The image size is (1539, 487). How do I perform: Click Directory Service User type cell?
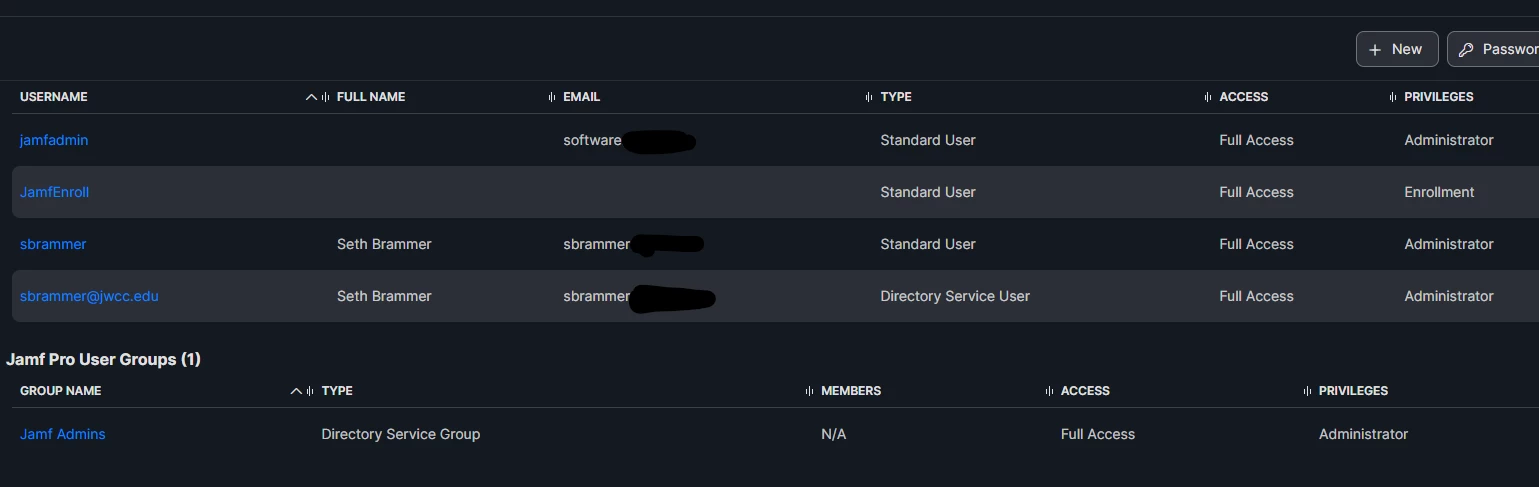[x=955, y=296]
